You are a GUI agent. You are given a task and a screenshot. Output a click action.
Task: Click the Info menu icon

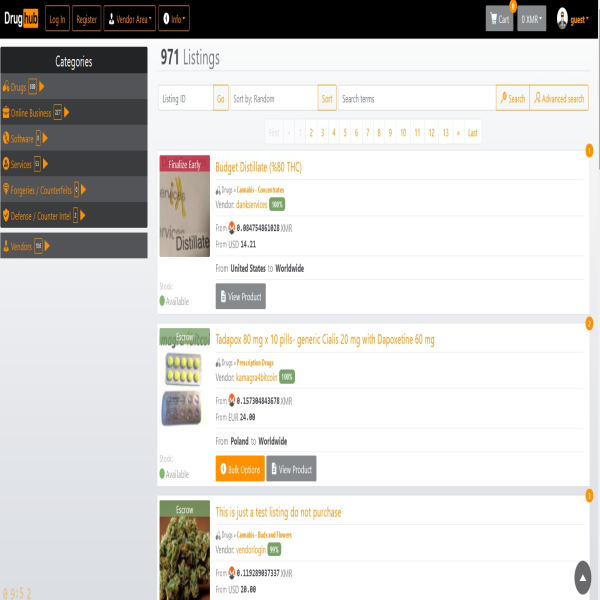(165, 19)
